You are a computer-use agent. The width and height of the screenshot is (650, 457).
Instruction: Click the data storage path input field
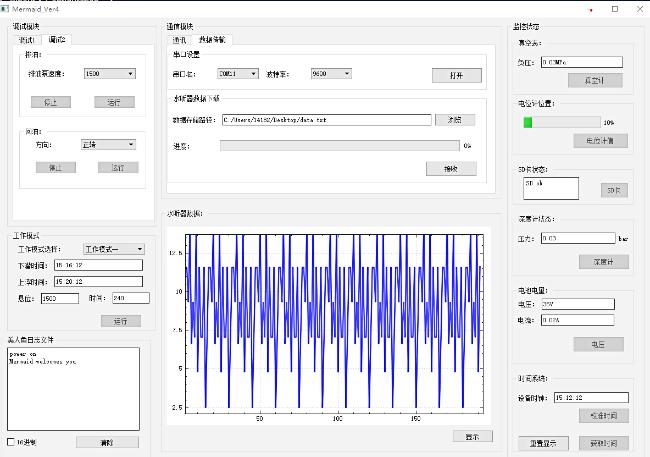coord(327,120)
